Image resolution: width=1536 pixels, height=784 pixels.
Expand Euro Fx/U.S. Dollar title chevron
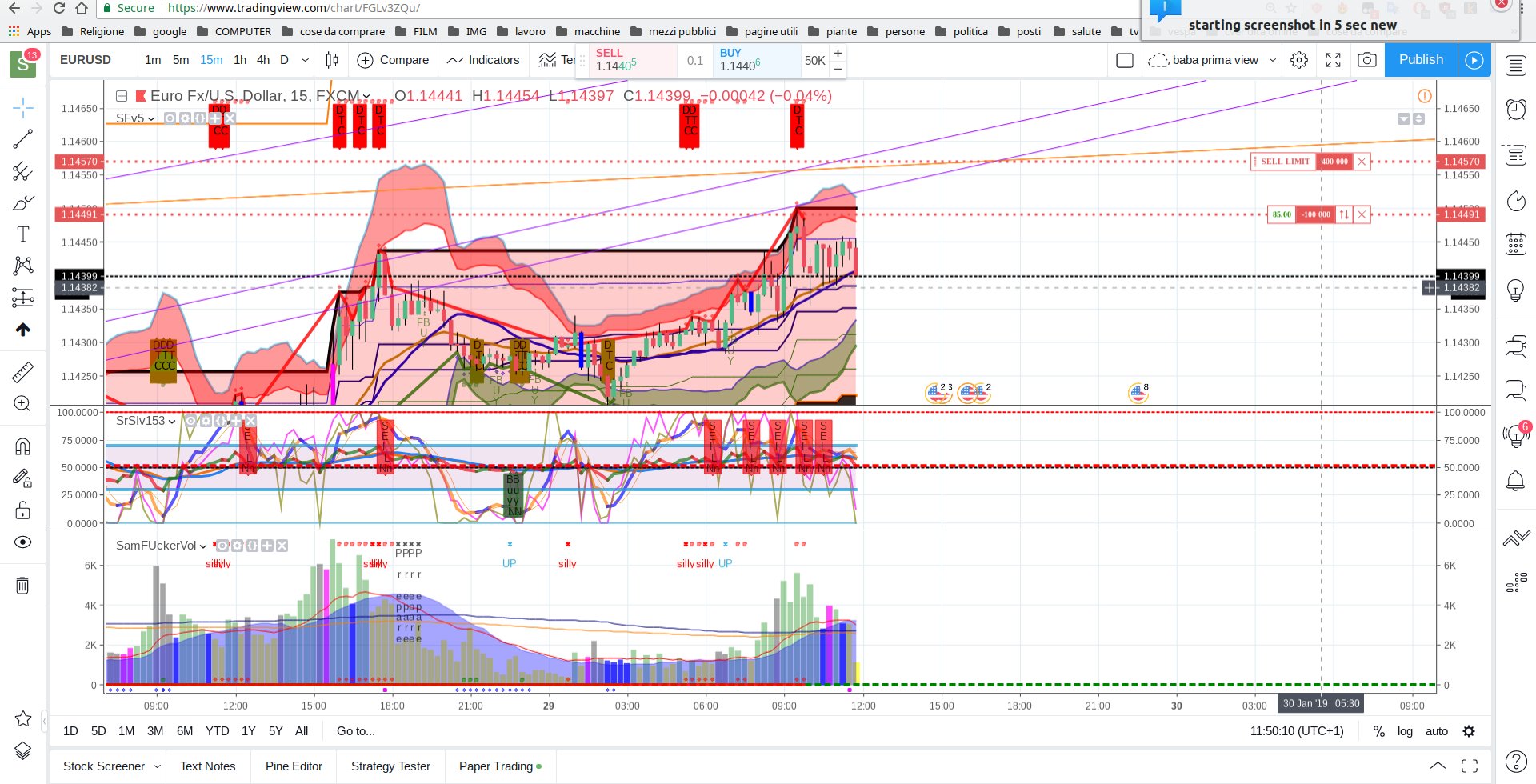[366, 97]
